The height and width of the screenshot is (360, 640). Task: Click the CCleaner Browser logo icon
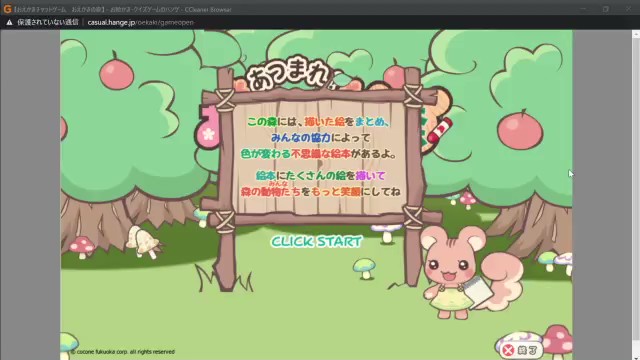(x=7, y=9)
